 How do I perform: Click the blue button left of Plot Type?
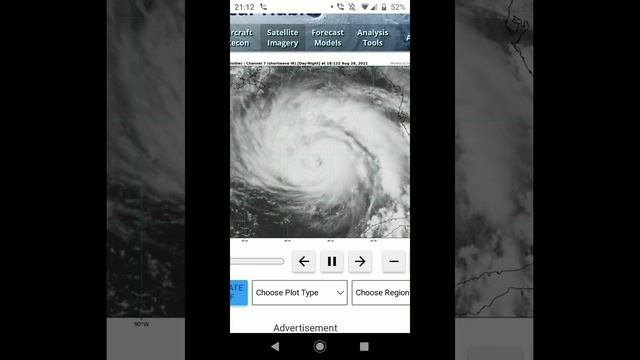239,292
